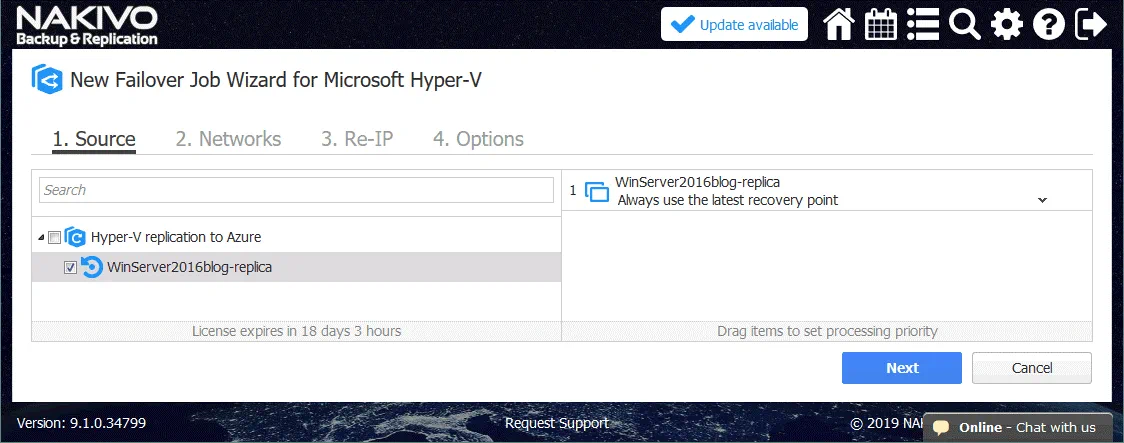1124x443 pixels.
Task: Click the Search input field
Action: coord(296,190)
